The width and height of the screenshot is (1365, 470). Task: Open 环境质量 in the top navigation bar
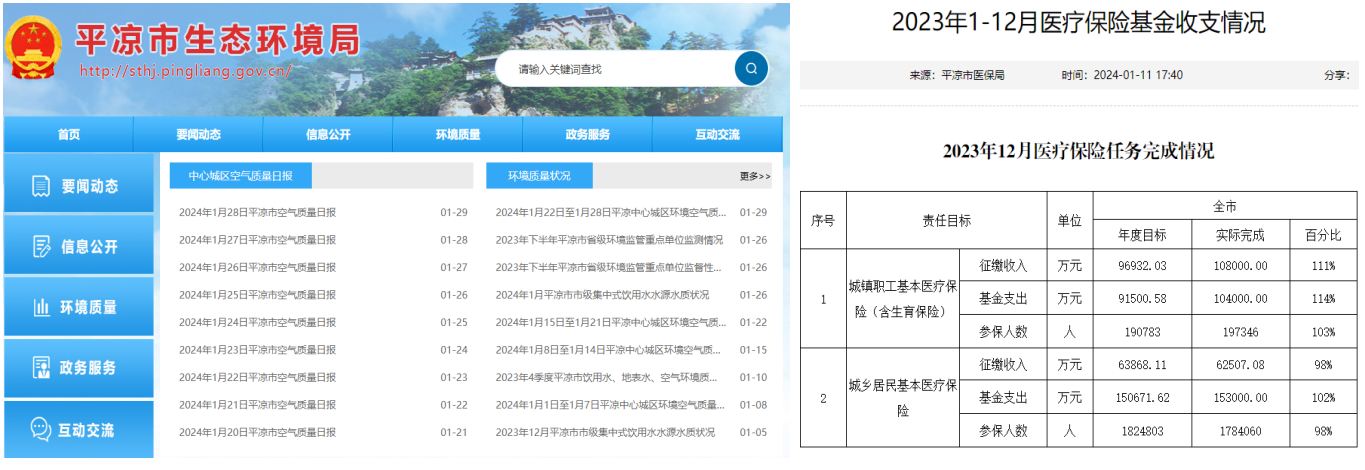tap(458, 135)
